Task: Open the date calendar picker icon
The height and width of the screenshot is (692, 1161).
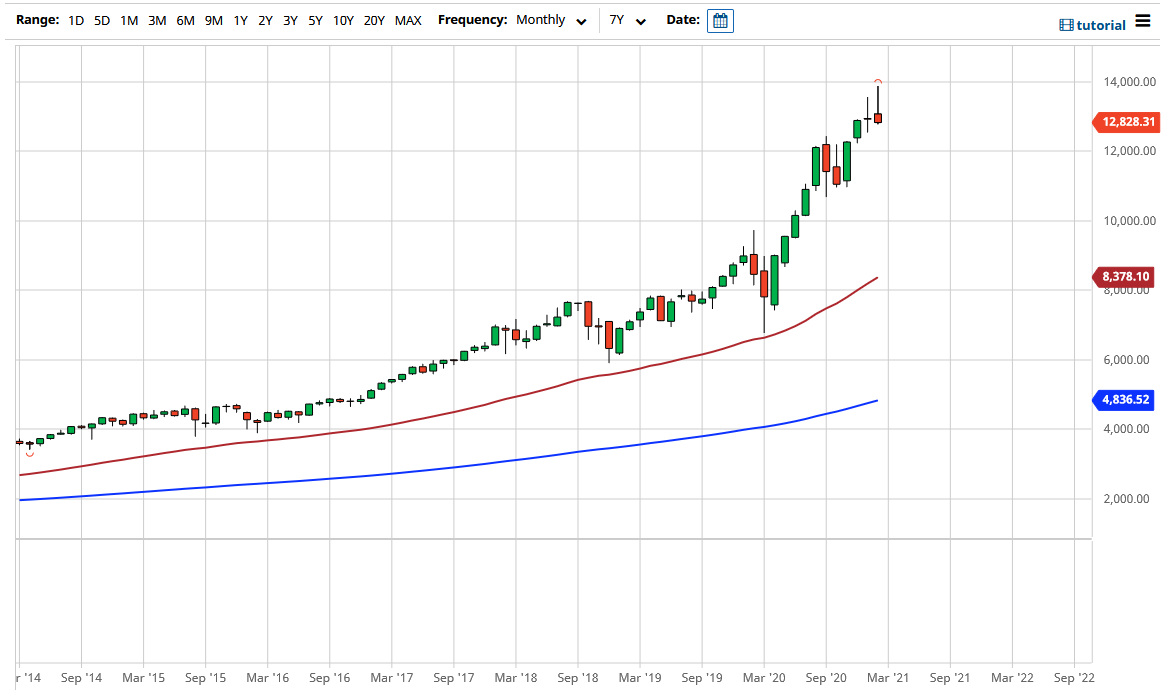Action: 720,20
